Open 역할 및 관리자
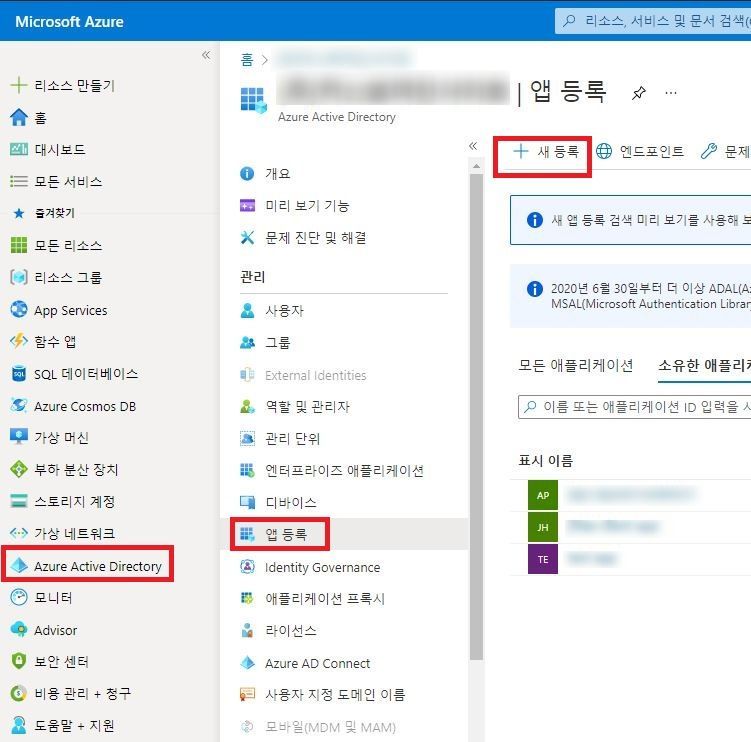This screenshot has width=751, height=742. click(x=295, y=407)
